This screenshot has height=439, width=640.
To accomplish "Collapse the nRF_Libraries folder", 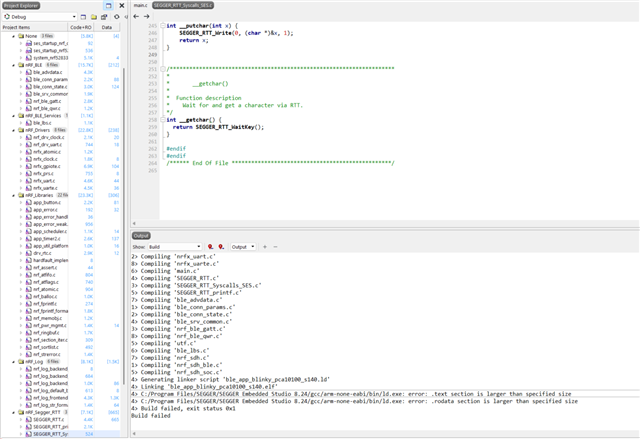I will [x=14, y=195].
